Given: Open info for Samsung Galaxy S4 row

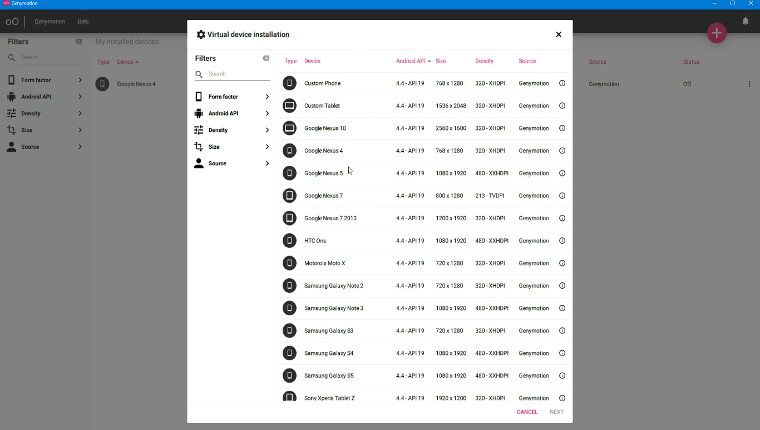Looking at the screenshot, I should (562, 353).
